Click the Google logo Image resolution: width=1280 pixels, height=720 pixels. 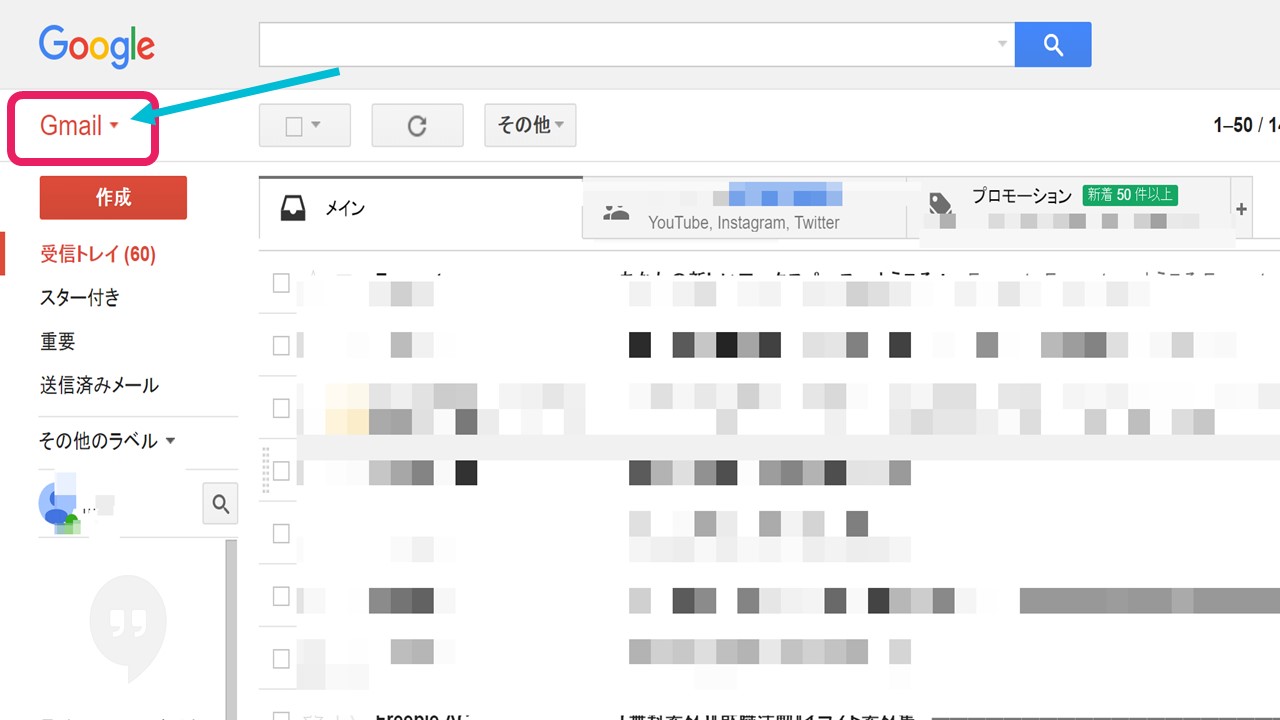coord(97,47)
